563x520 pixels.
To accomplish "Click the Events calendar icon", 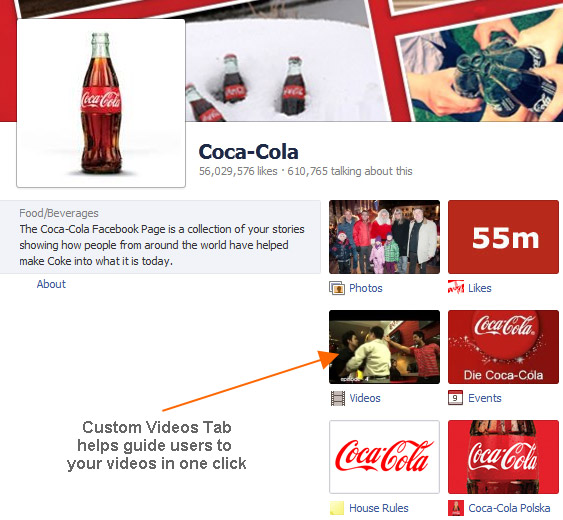I will 455,398.
